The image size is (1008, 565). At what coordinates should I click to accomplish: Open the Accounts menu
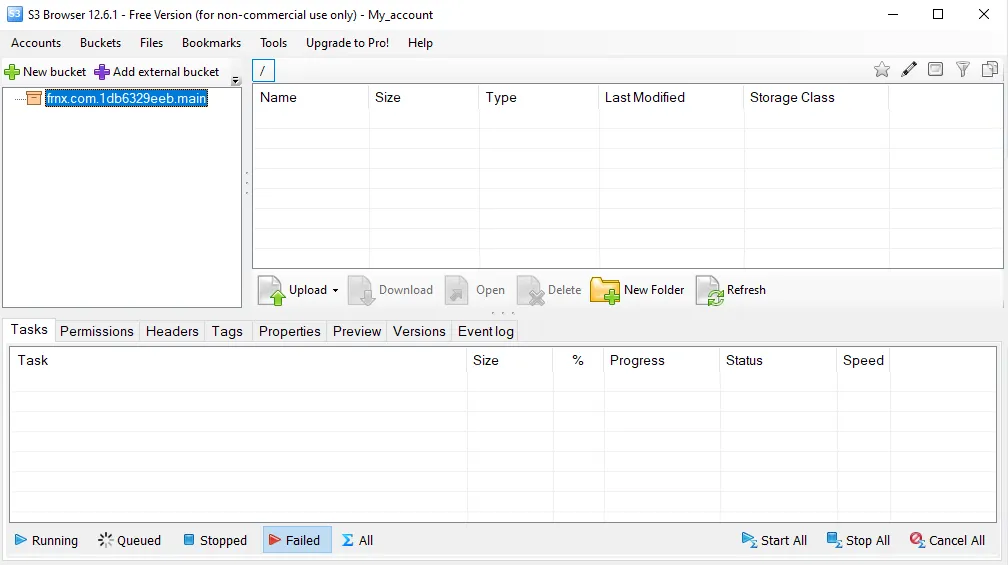[x=36, y=43]
